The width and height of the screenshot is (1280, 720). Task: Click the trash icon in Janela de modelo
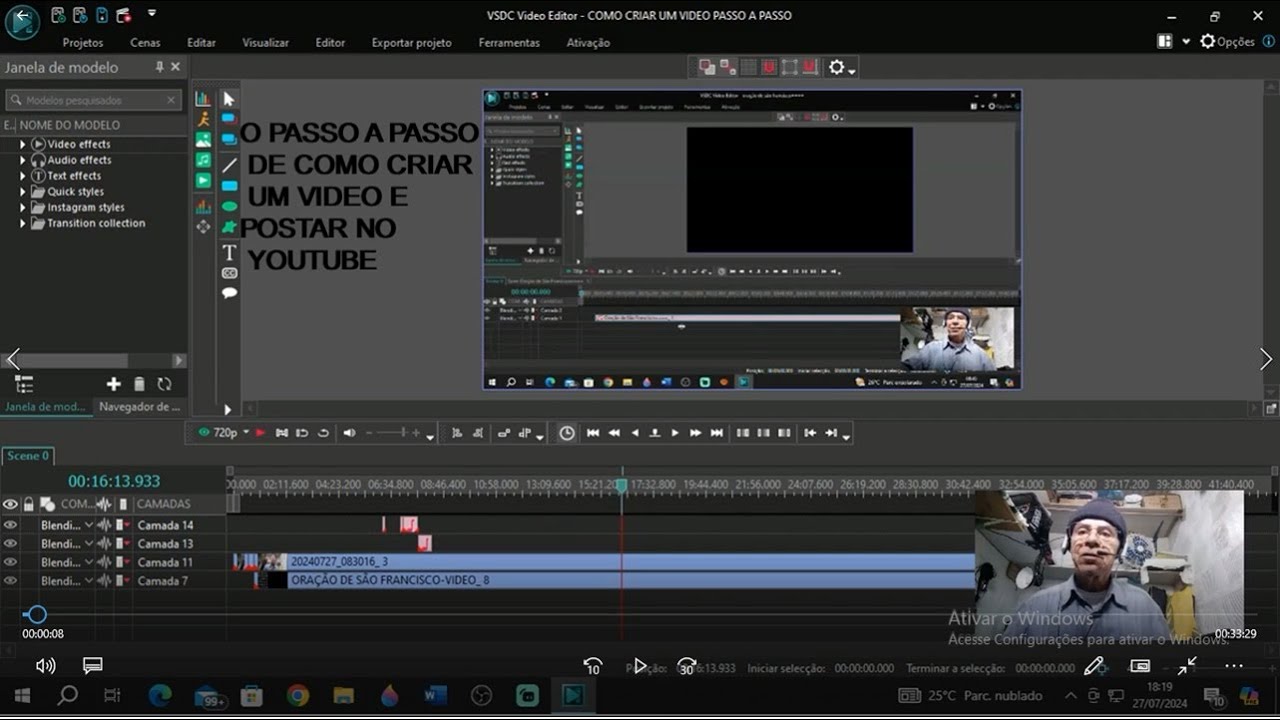[139, 384]
